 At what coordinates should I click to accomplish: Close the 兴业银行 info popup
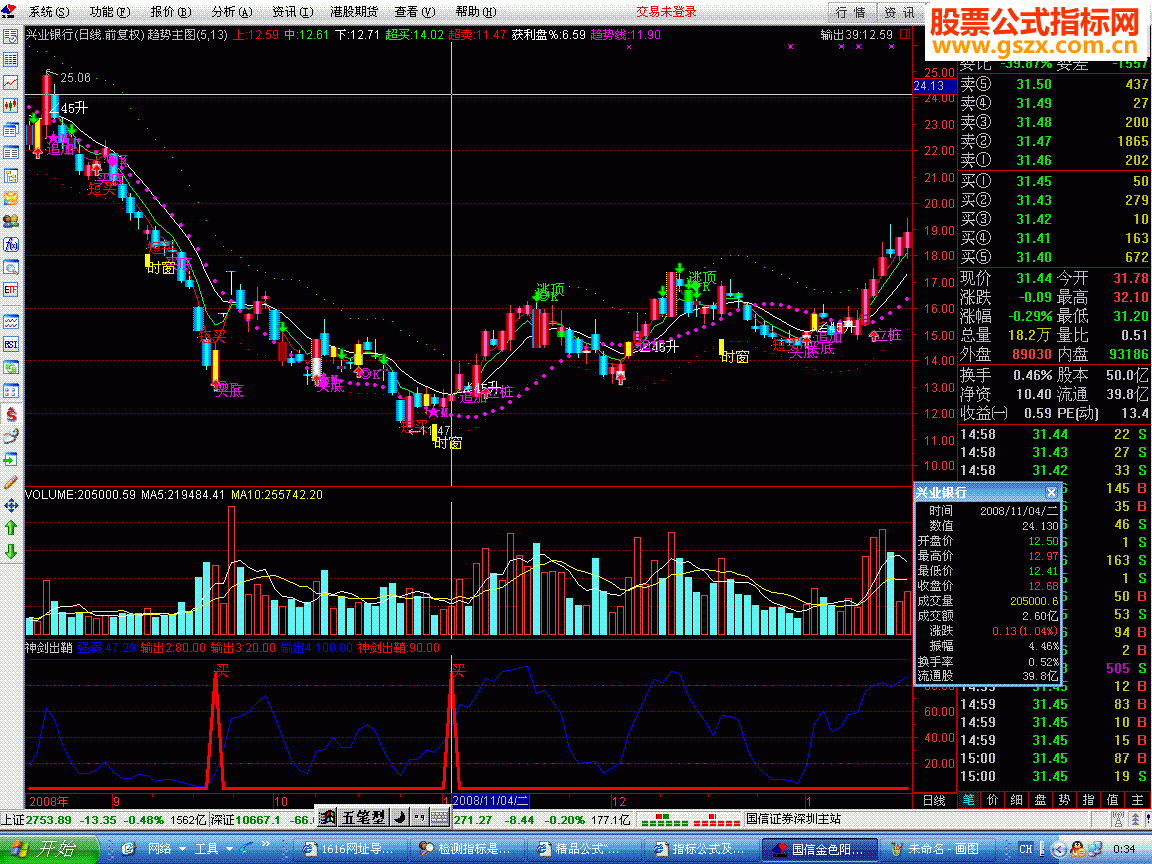(x=1051, y=492)
